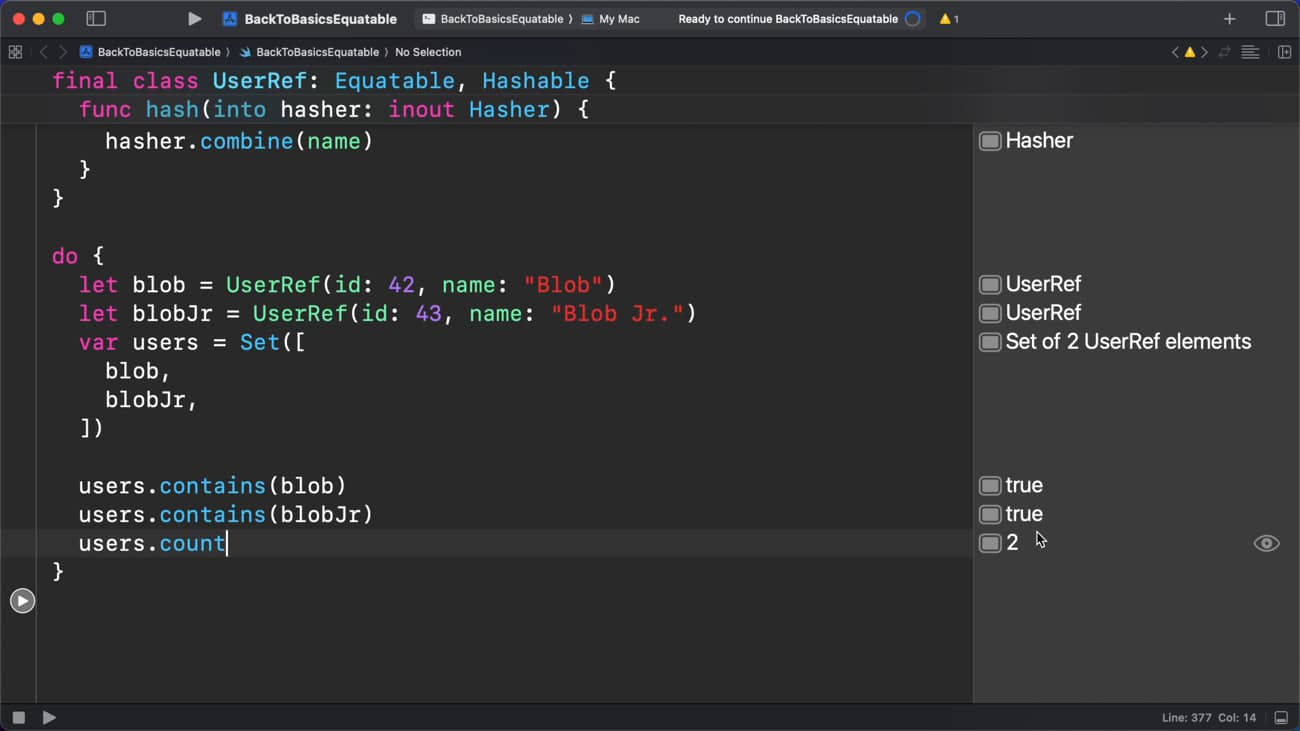Toggle the inspector panel on right
The image size is (1300, 731).
point(1274,19)
